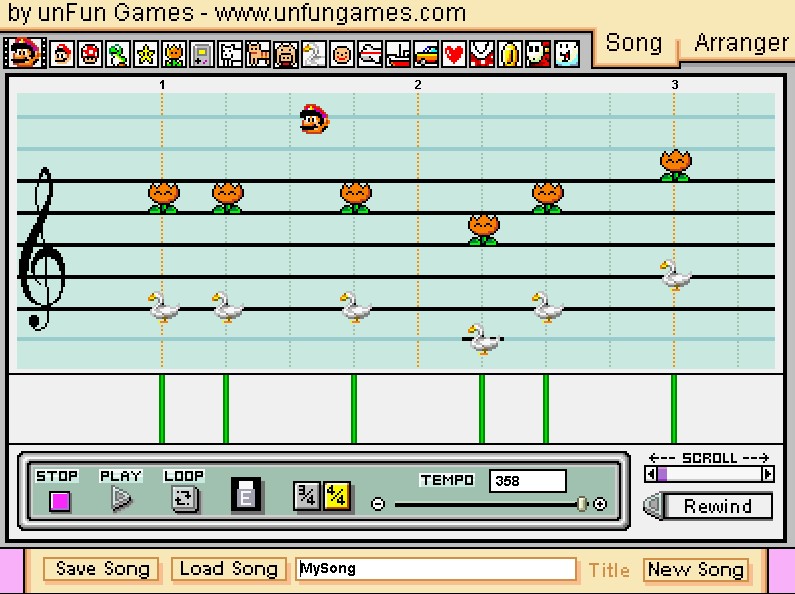Screen dimensions: 795x594
Task: Select the Boat instrument
Action: click(x=398, y=54)
